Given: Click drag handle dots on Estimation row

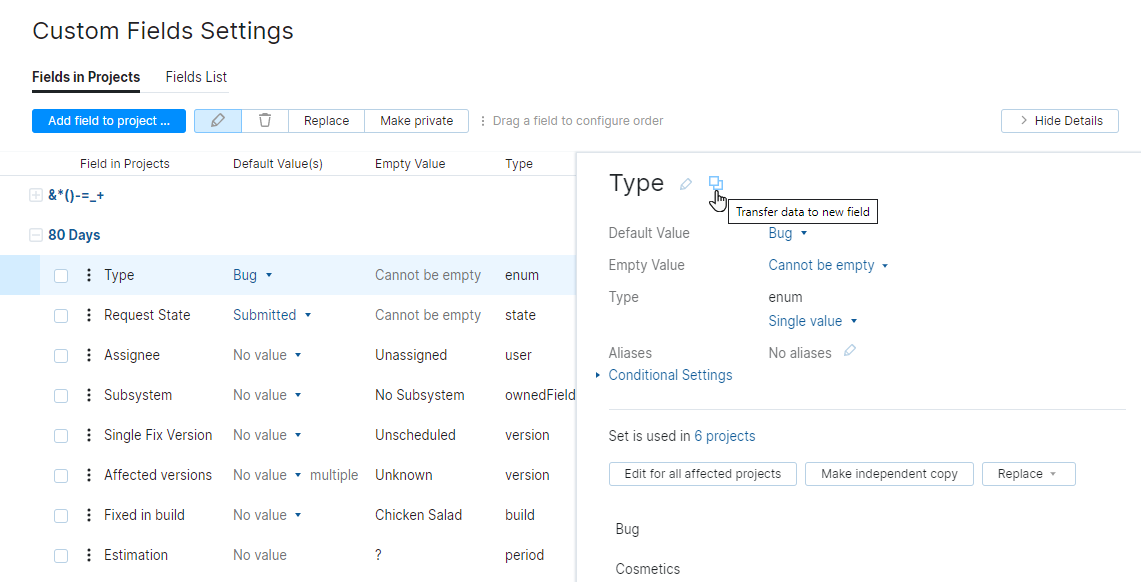Looking at the screenshot, I should [x=88, y=555].
